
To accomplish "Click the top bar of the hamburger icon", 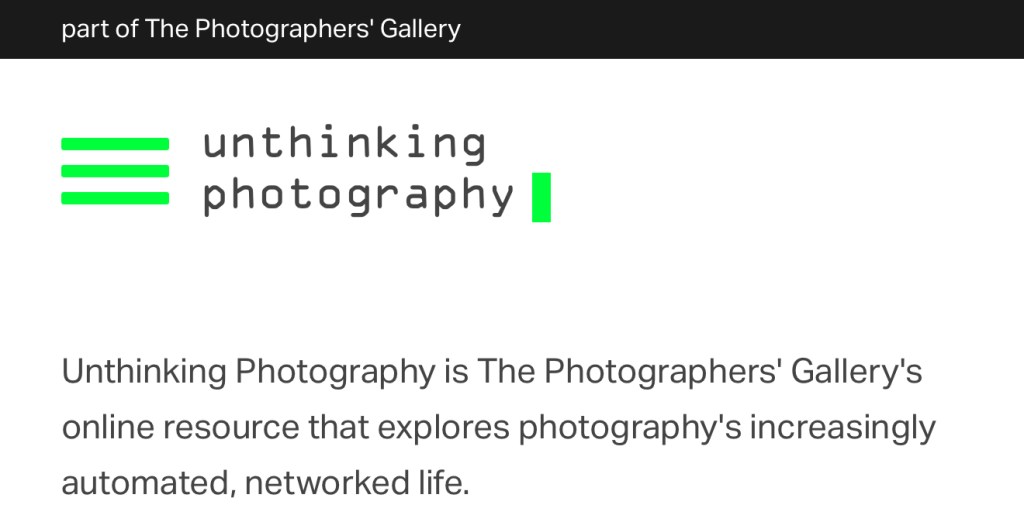I will (115, 145).
